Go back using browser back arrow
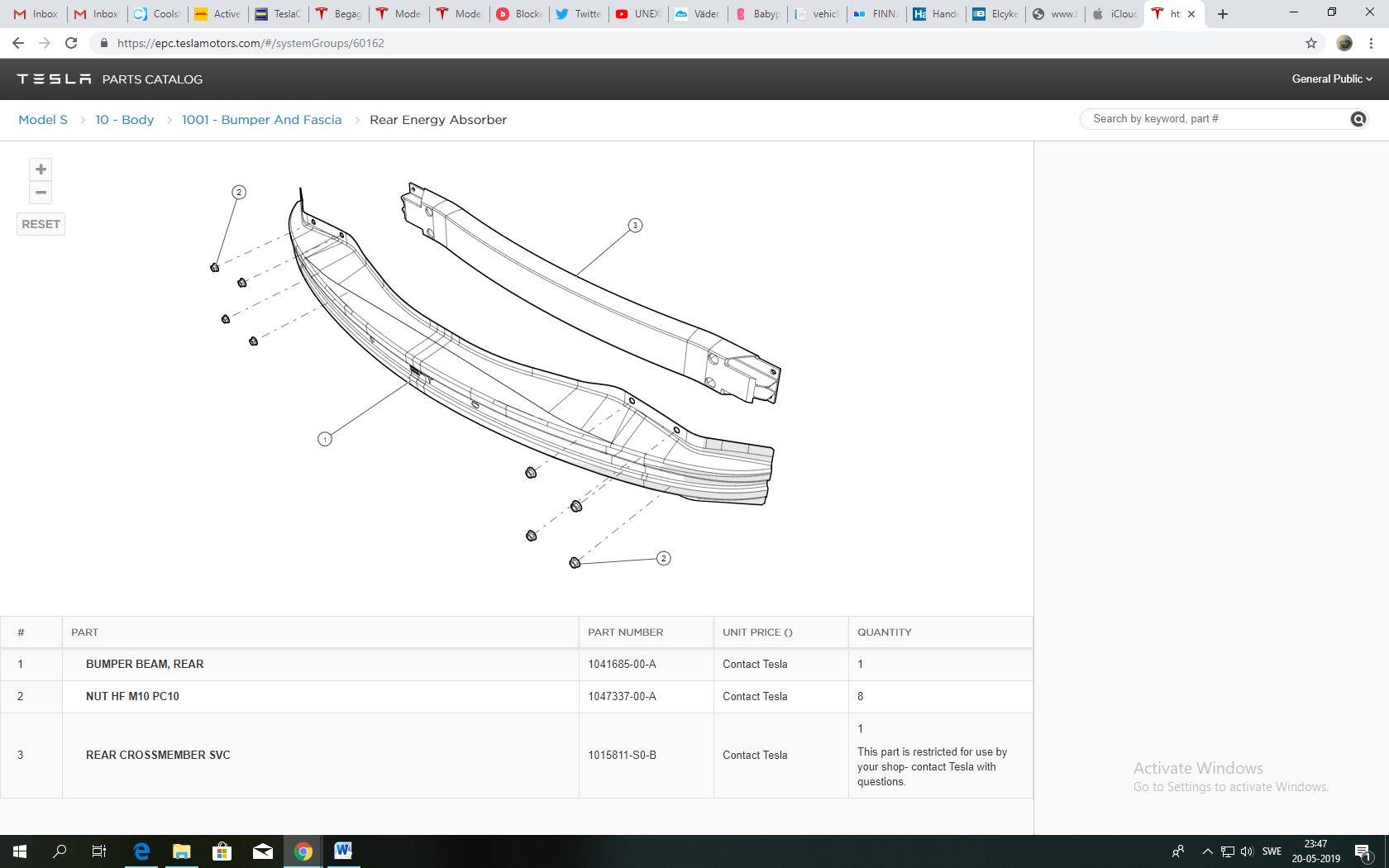The image size is (1389, 868). 18,43
